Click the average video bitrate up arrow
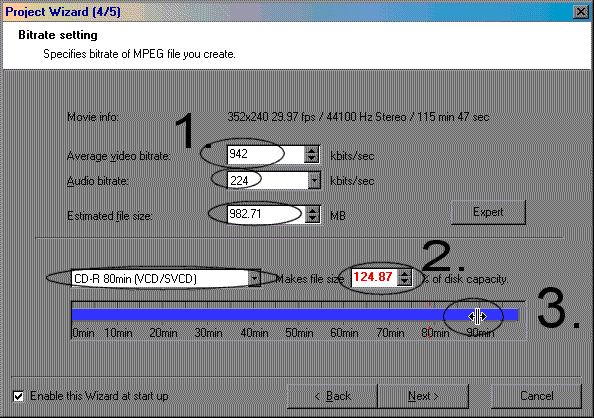 click(x=311, y=151)
